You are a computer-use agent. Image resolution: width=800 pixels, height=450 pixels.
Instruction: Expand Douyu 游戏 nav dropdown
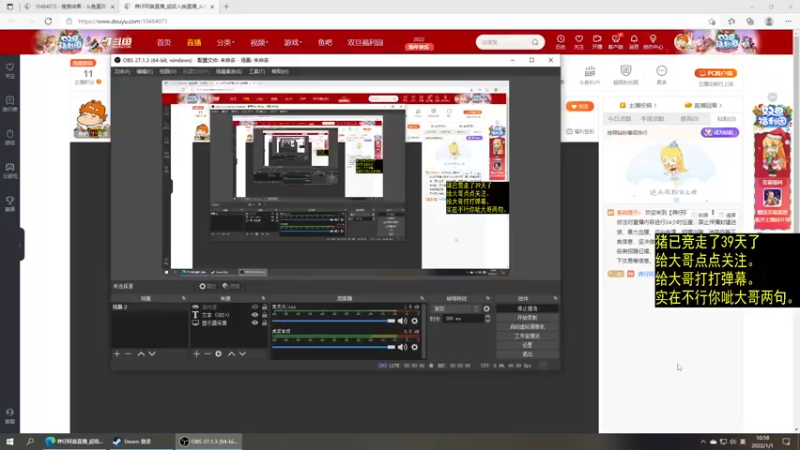(292, 43)
